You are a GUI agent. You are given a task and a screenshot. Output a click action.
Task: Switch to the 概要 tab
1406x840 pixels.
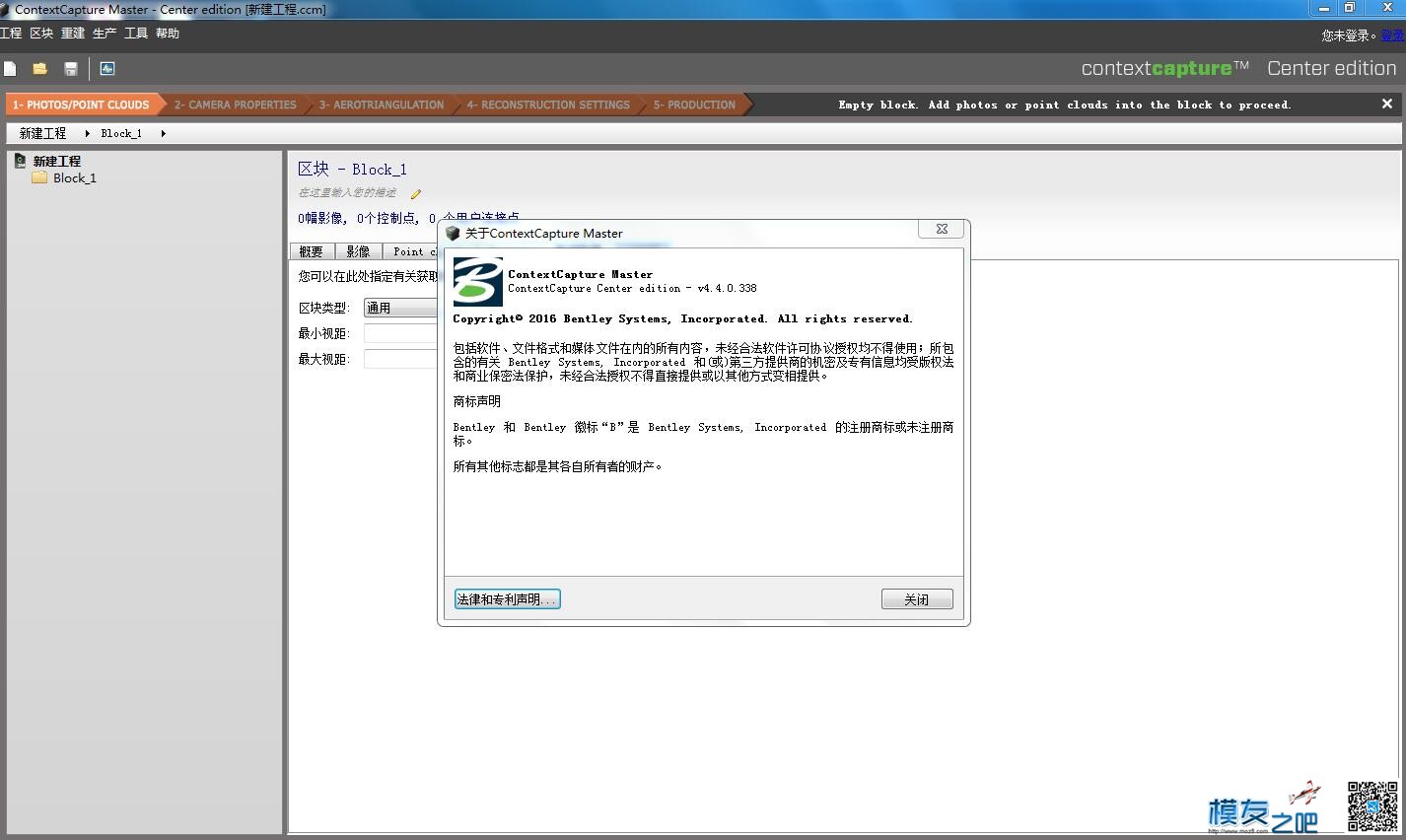point(312,251)
